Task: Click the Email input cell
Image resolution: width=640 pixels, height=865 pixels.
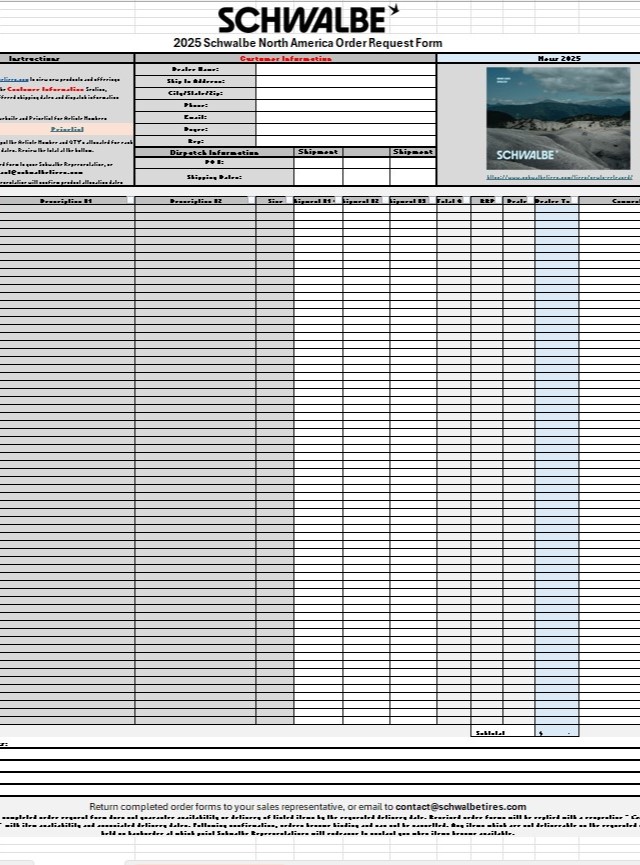Action: (346, 118)
